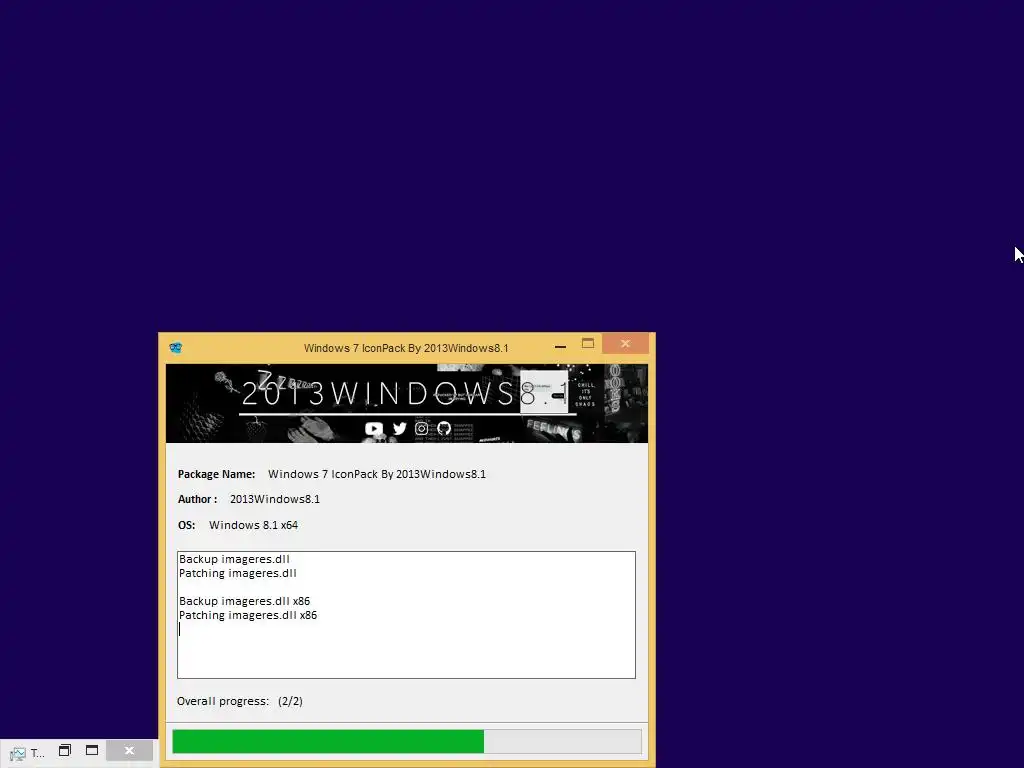Viewport: 1024px width, 768px height.
Task: Open the GitHub icon in the banner
Action: [444, 428]
